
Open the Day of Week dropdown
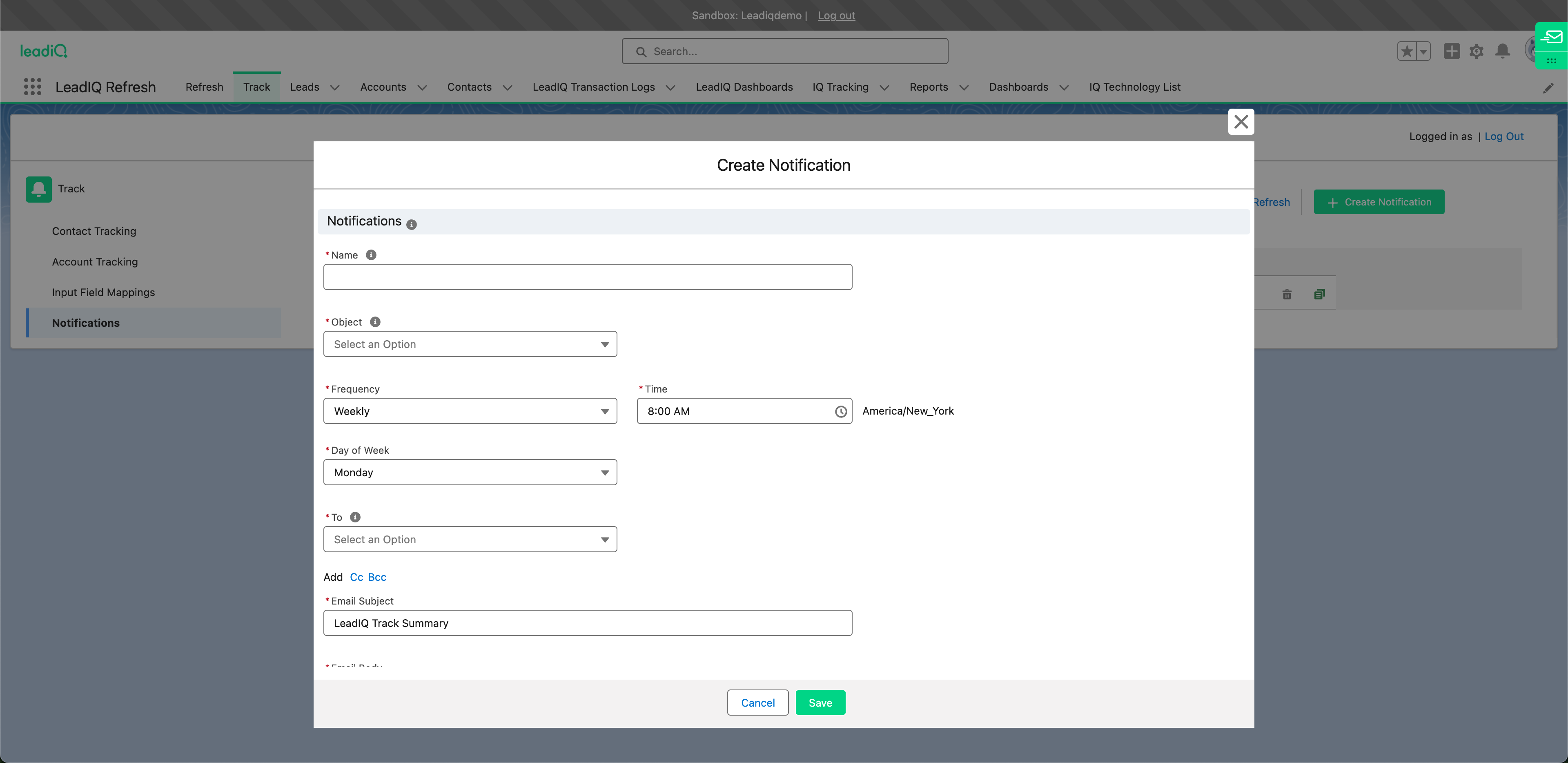[470, 473]
